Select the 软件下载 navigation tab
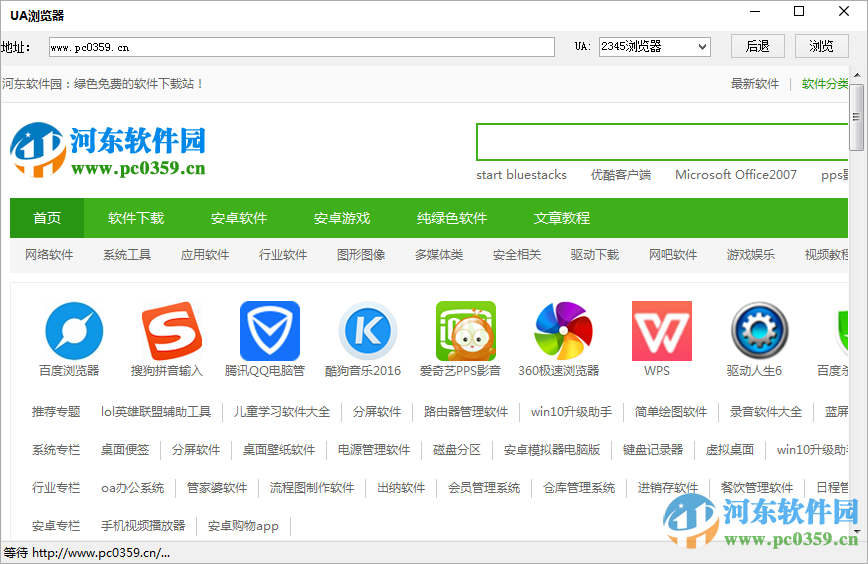 click(136, 218)
